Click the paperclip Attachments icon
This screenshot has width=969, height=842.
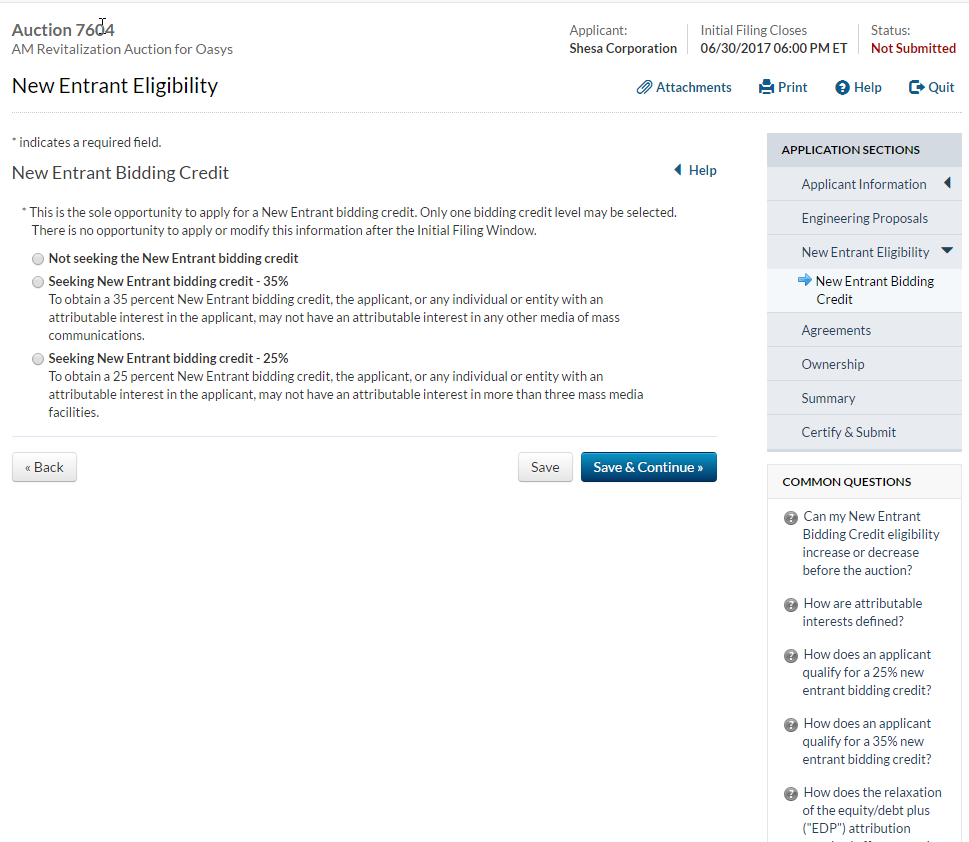[645, 87]
